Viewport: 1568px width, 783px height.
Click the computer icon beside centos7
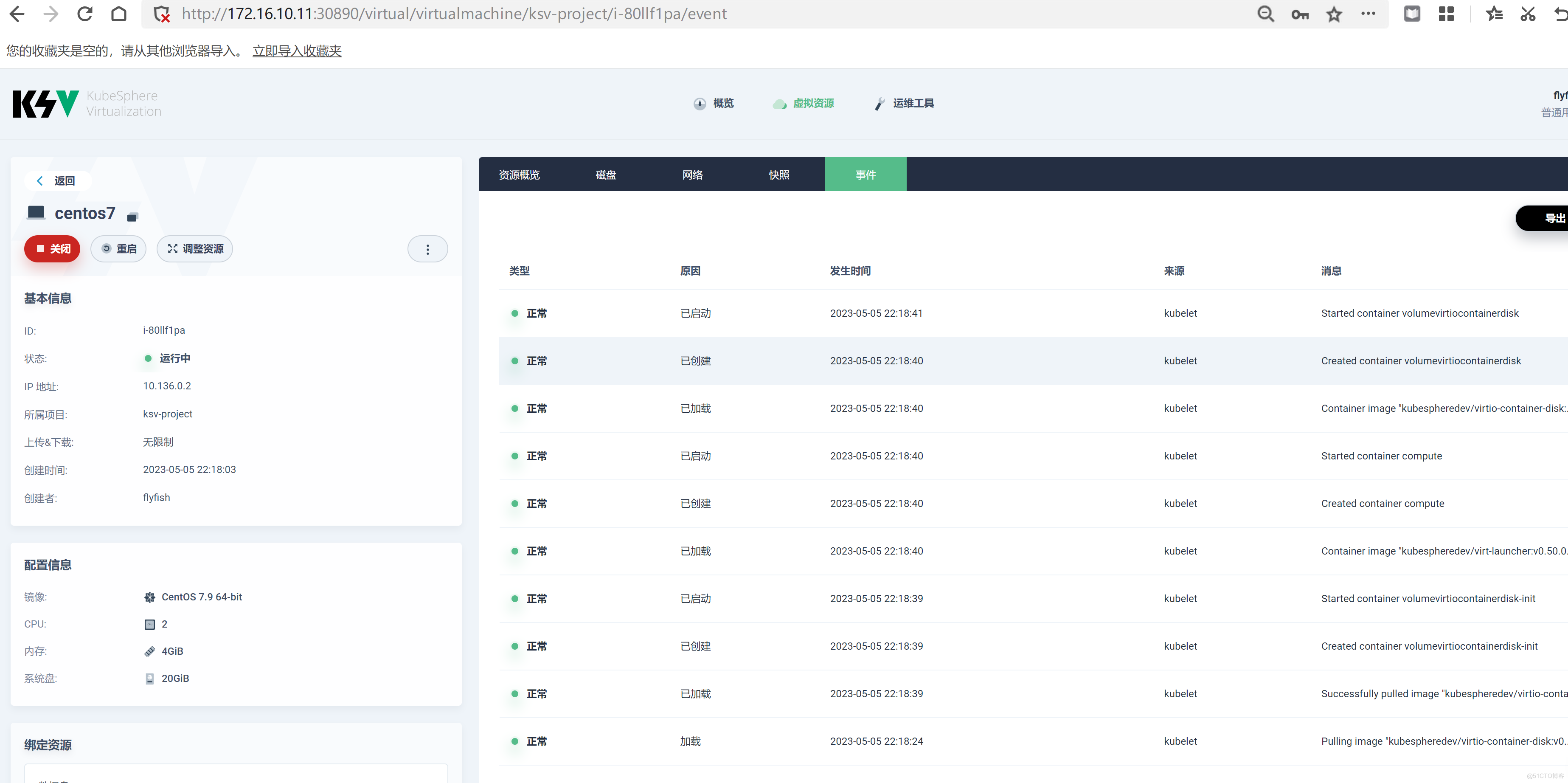36,212
